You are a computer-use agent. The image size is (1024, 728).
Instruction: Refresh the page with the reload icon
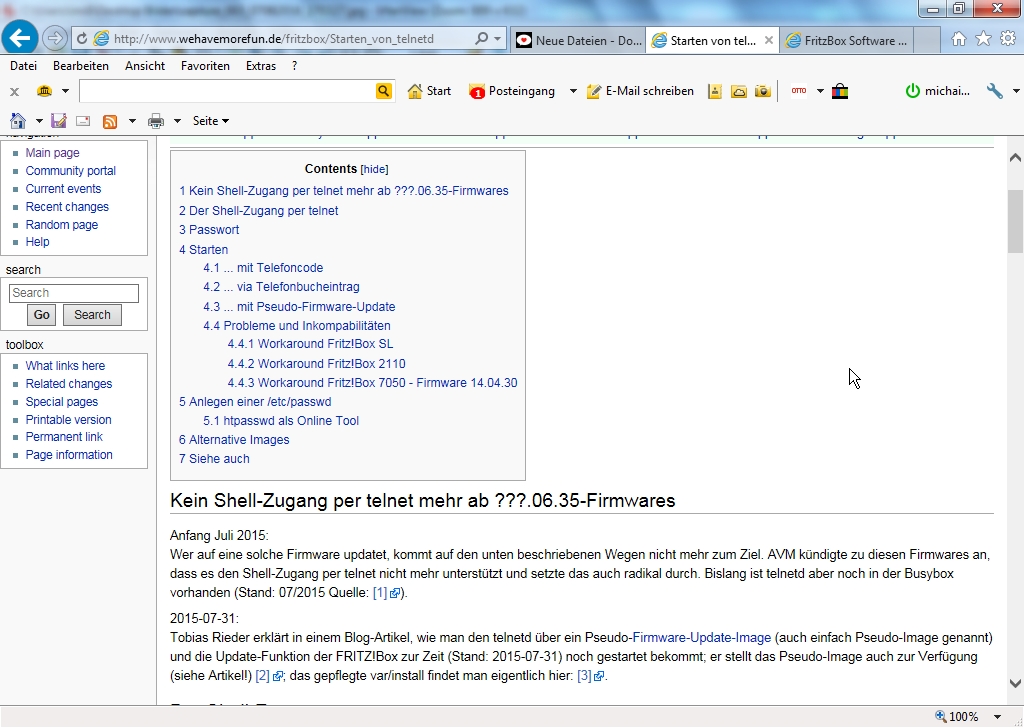(81, 39)
